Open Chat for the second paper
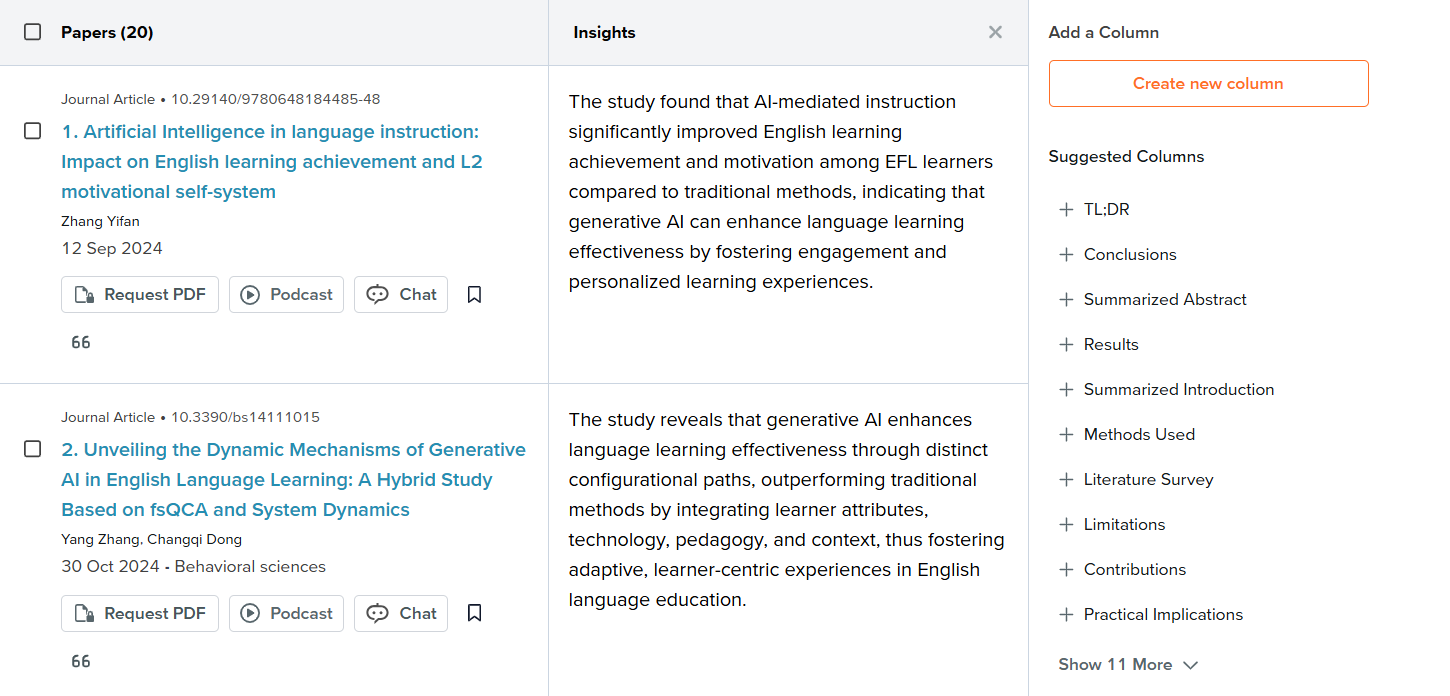 pyautogui.click(x=401, y=613)
